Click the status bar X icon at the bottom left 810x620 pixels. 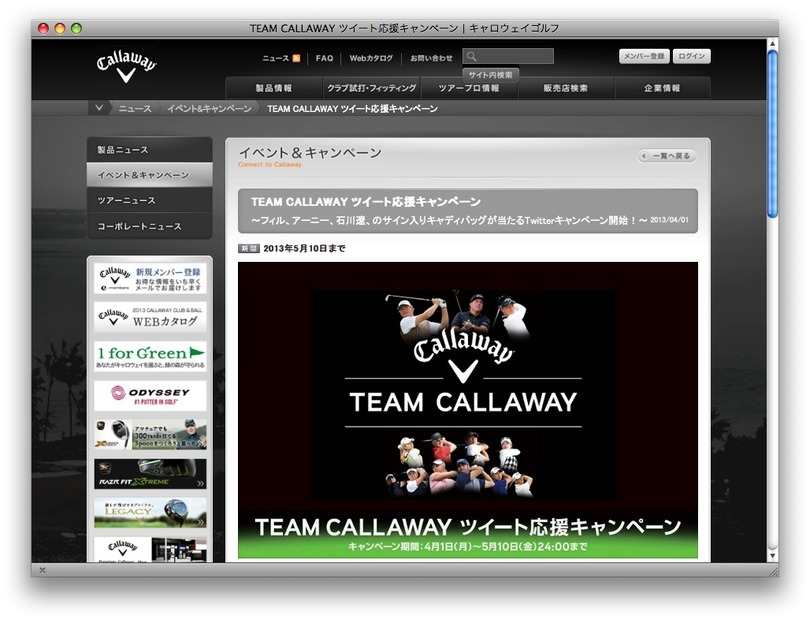pos(42,570)
